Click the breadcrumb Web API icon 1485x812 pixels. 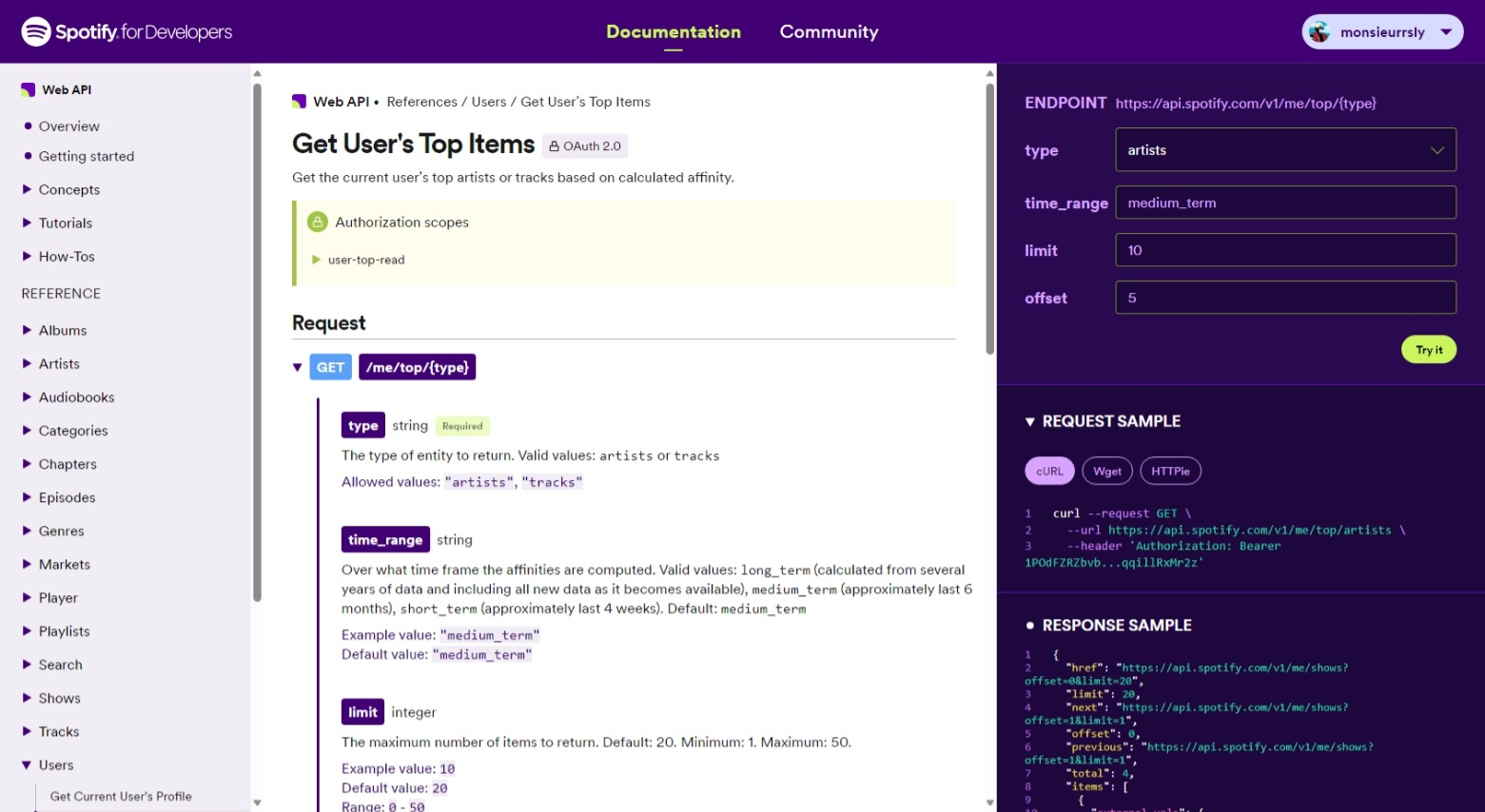(300, 102)
